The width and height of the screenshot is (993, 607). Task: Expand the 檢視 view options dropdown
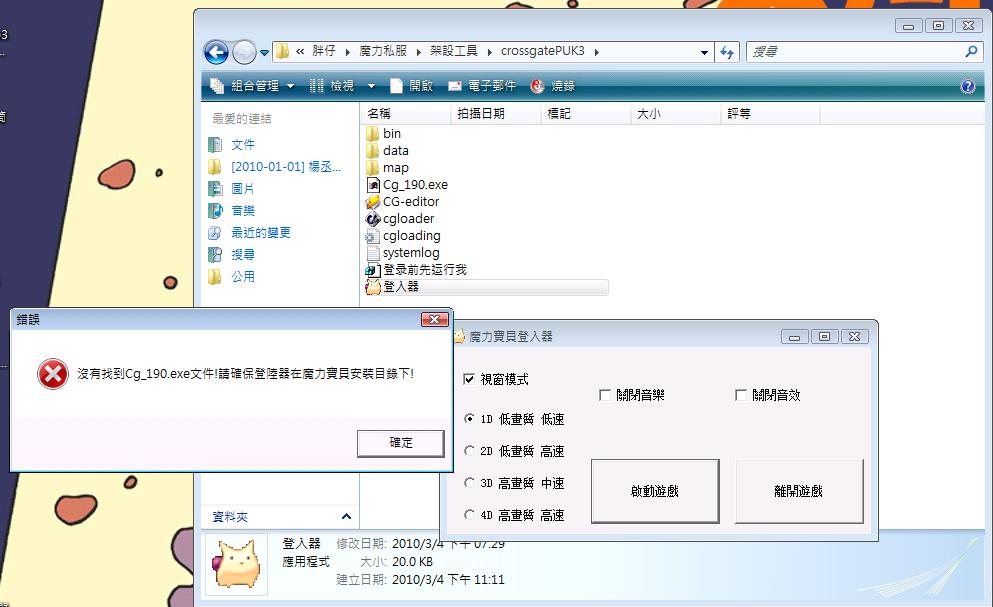coord(371,87)
